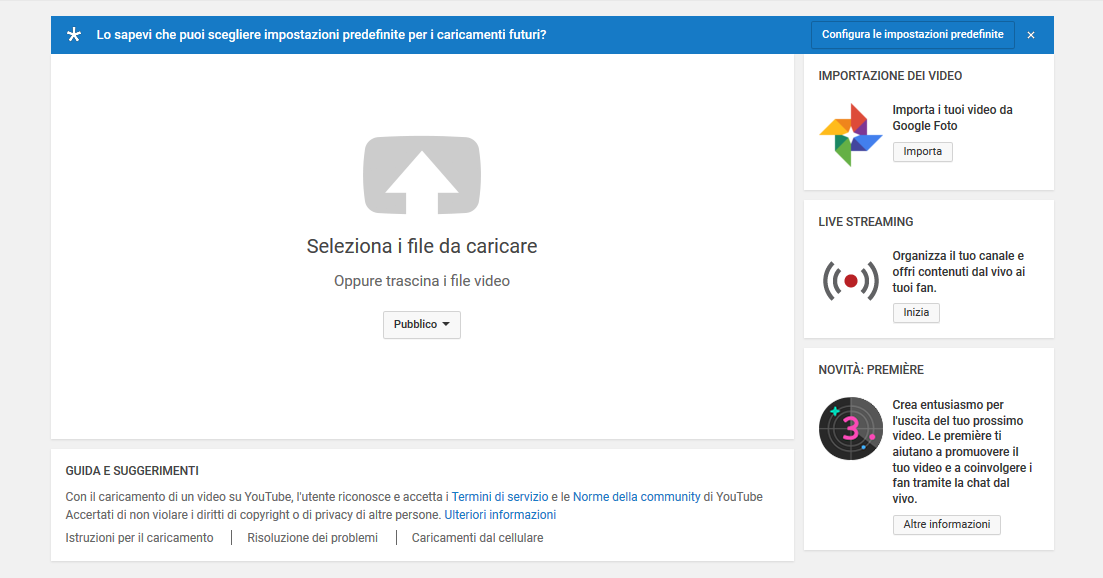Start live streaming with the Inizia button
This screenshot has height=578, width=1103.
tap(915, 313)
